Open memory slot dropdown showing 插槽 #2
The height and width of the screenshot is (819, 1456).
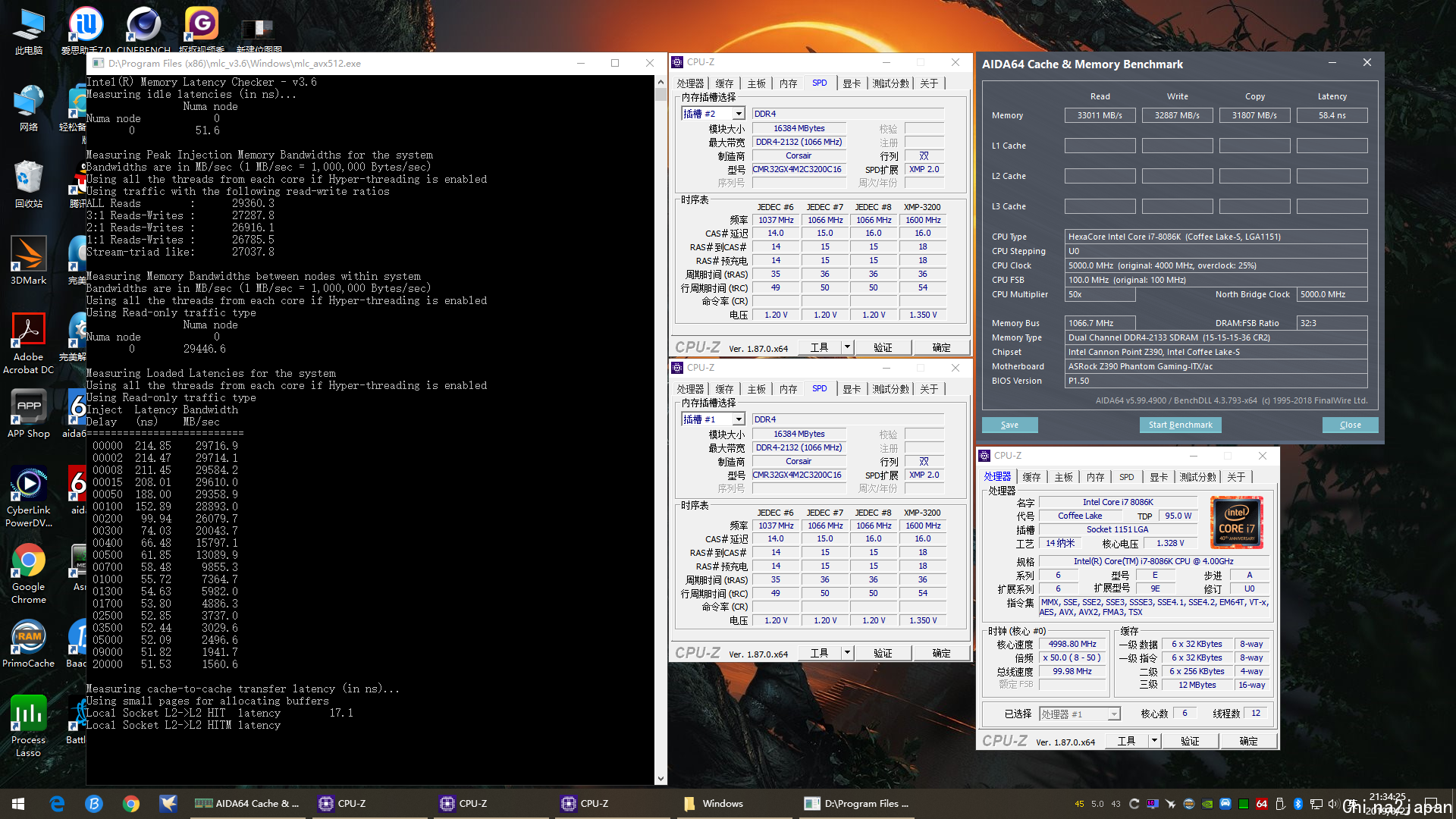click(x=713, y=114)
